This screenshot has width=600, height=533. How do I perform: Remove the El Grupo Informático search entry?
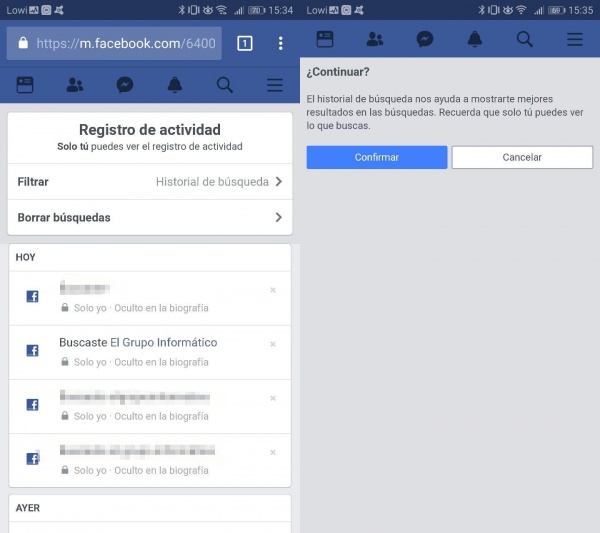(x=273, y=344)
